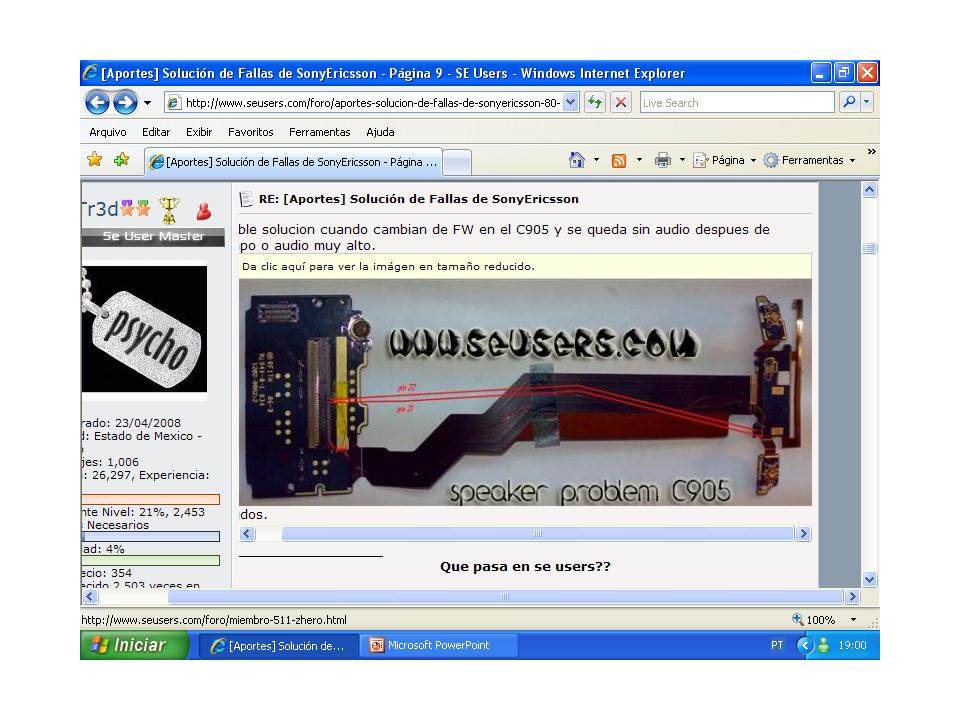Click the vertical scrollbar thumb
This screenshot has width=960, height=720.
[x=869, y=248]
